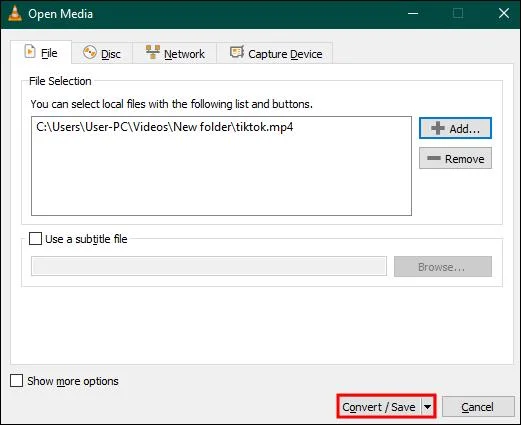Image resolution: width=521 pixels, height=425 pixels.
Task: Click the File tab's media file icon
Action: coord(30,52)
